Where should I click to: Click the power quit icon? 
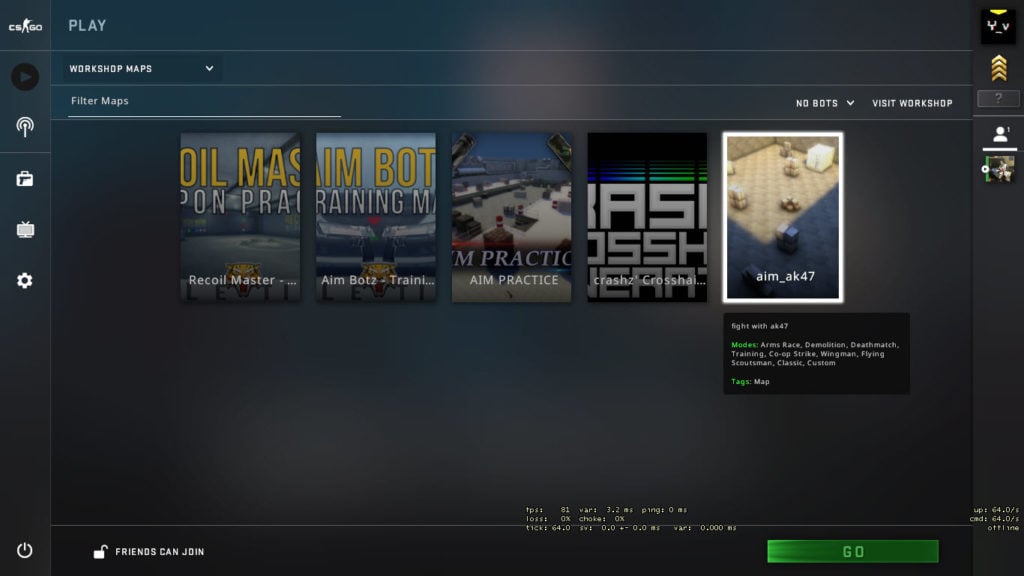pyautogui.click(x=25, y=550)
